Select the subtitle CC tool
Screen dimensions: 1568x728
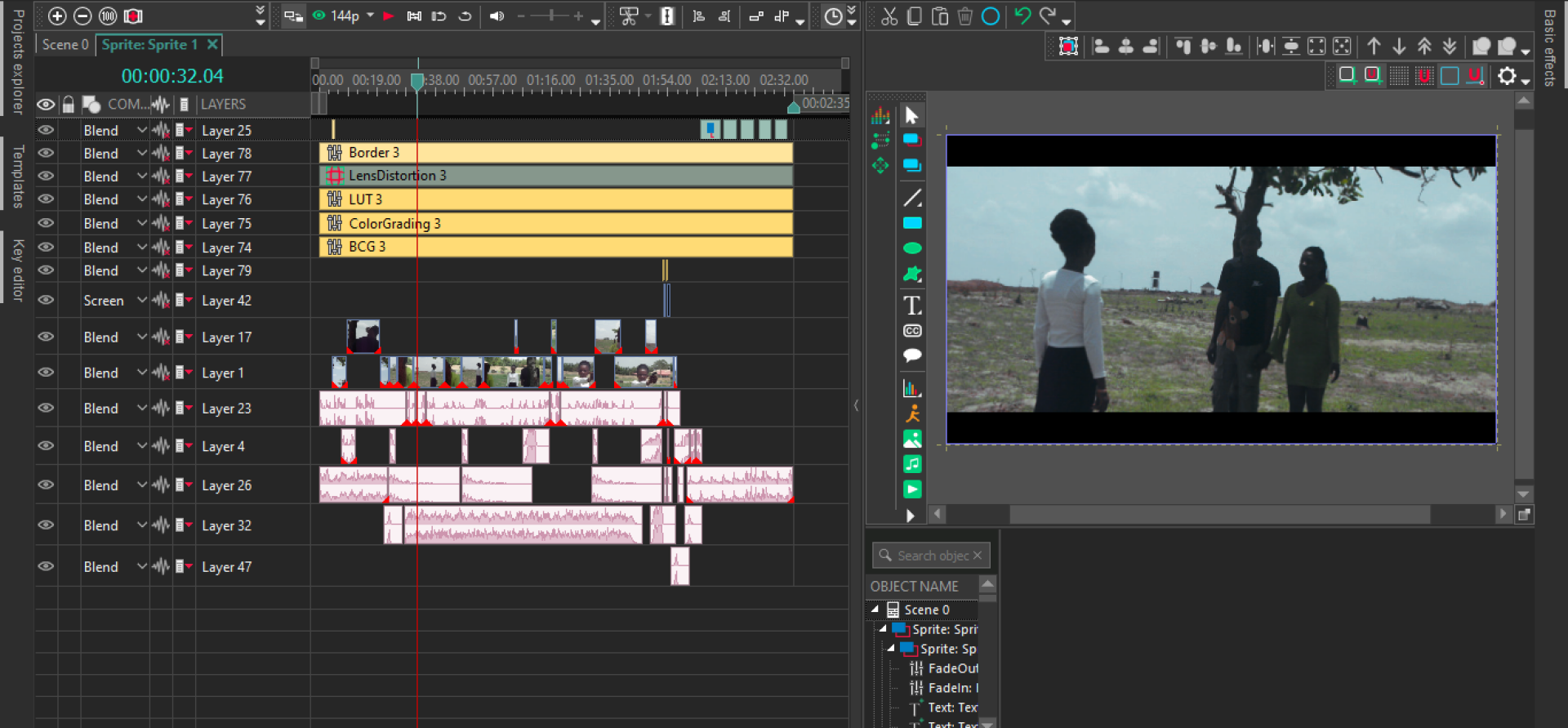[x=912, y=331]
